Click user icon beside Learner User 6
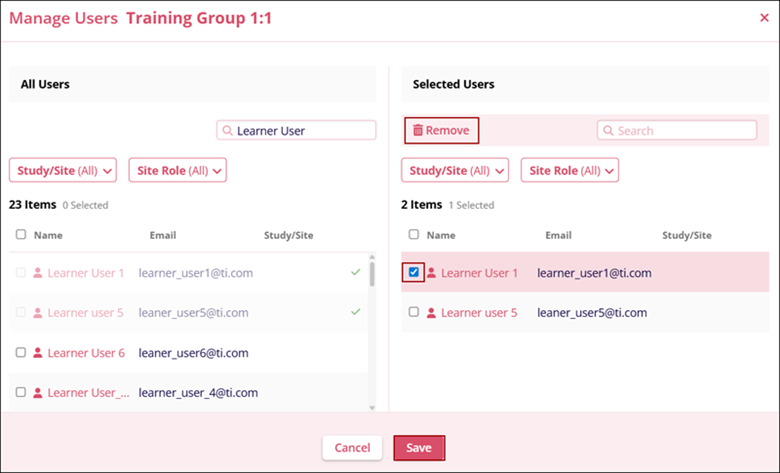This screenshot has width=780, height=473. (38, 353)
